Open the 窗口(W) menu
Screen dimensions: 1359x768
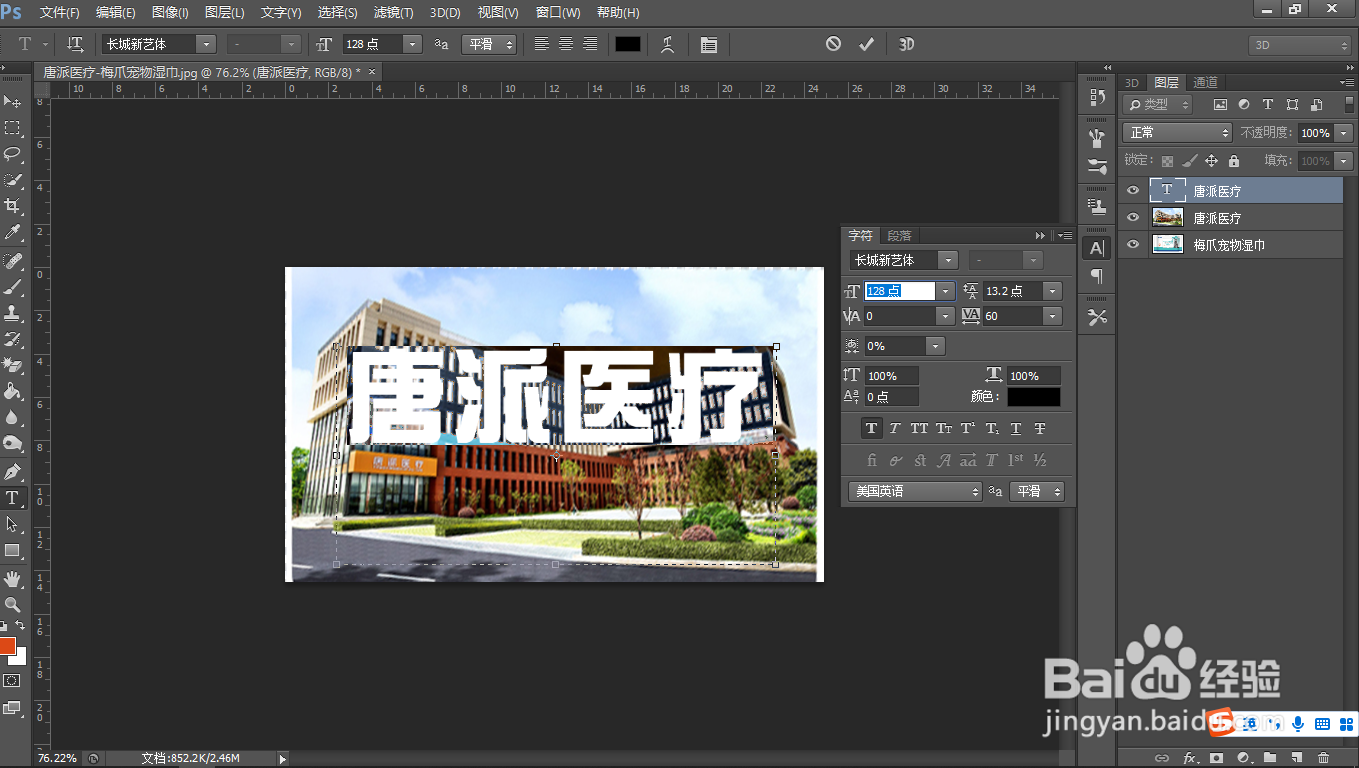[558, 13]
